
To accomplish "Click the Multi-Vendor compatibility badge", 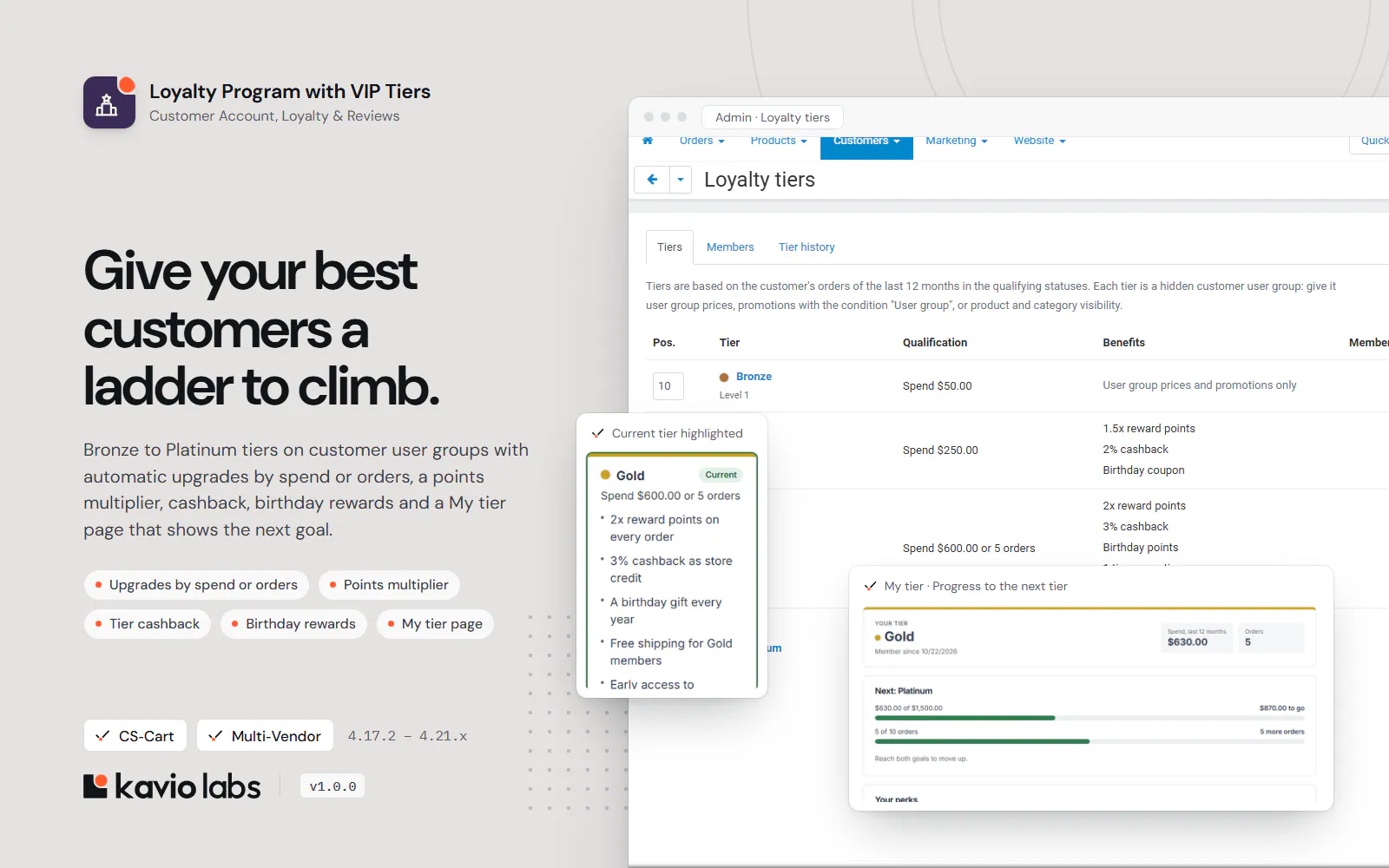I will (265, 736).
